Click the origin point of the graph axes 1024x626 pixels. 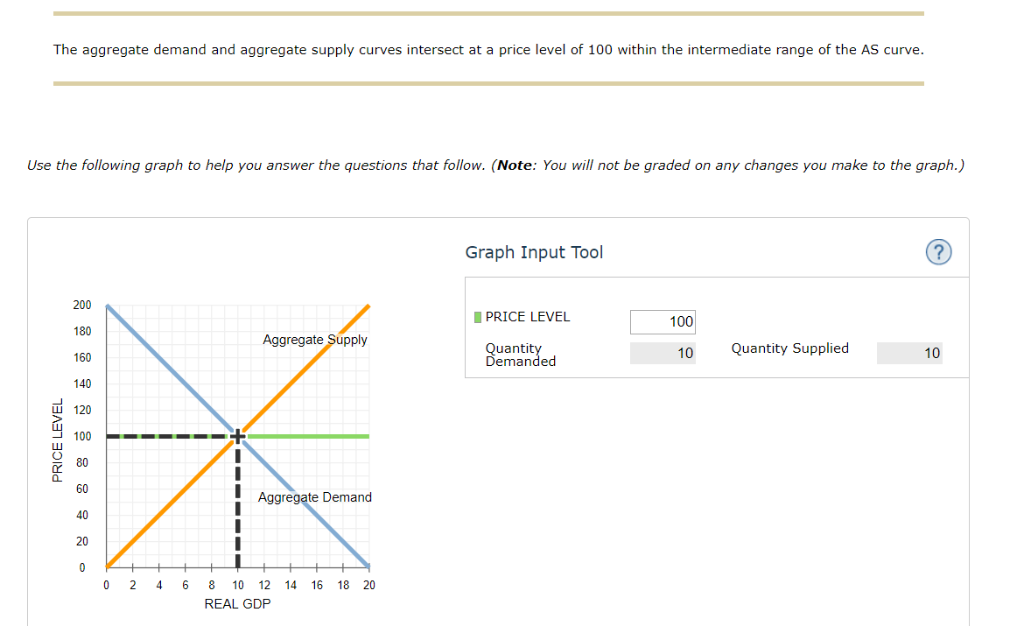(105, 567)
